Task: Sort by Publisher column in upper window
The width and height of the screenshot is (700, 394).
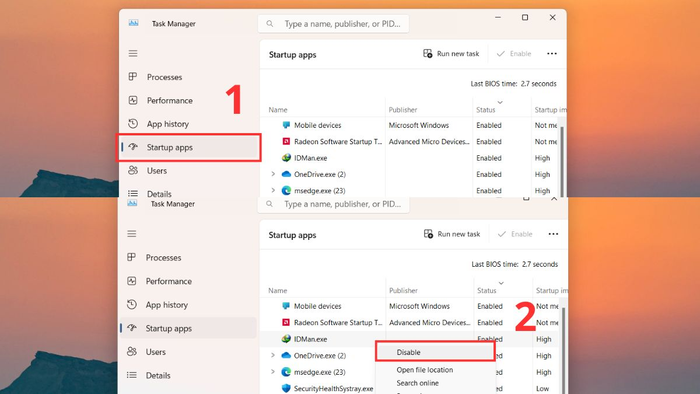Action: pos(403,110)
